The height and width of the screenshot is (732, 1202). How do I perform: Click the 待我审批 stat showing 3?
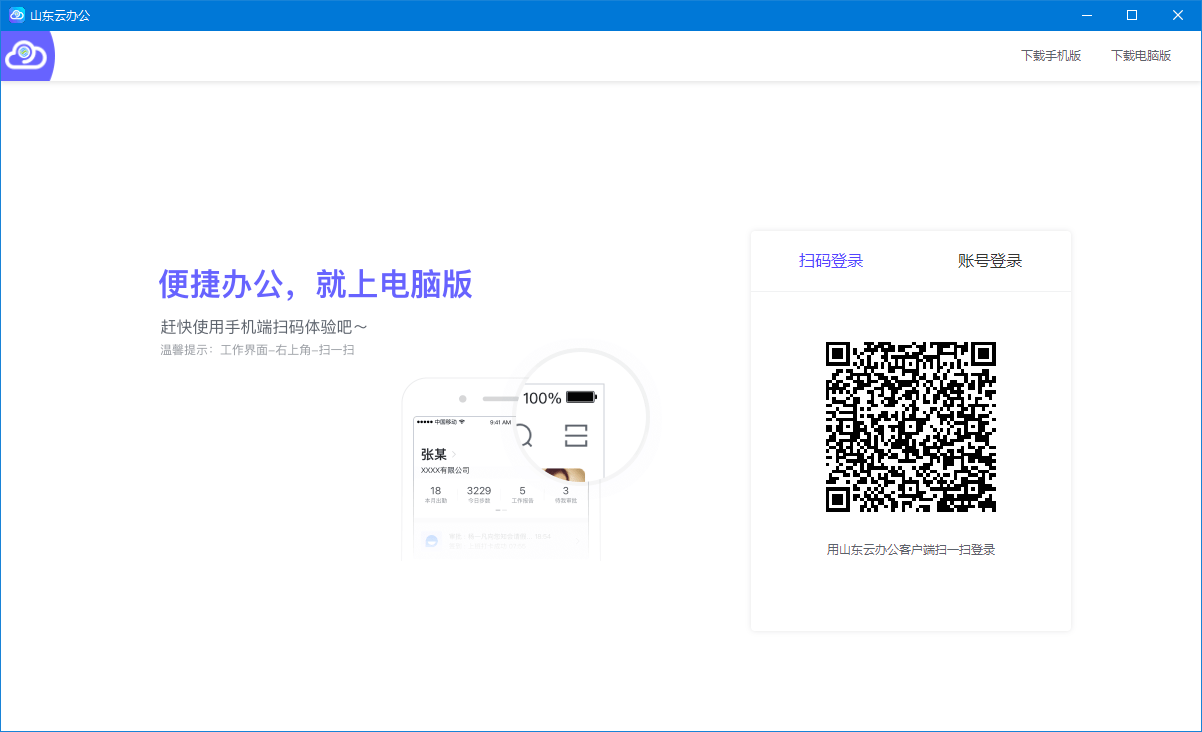tap(565, 494)
